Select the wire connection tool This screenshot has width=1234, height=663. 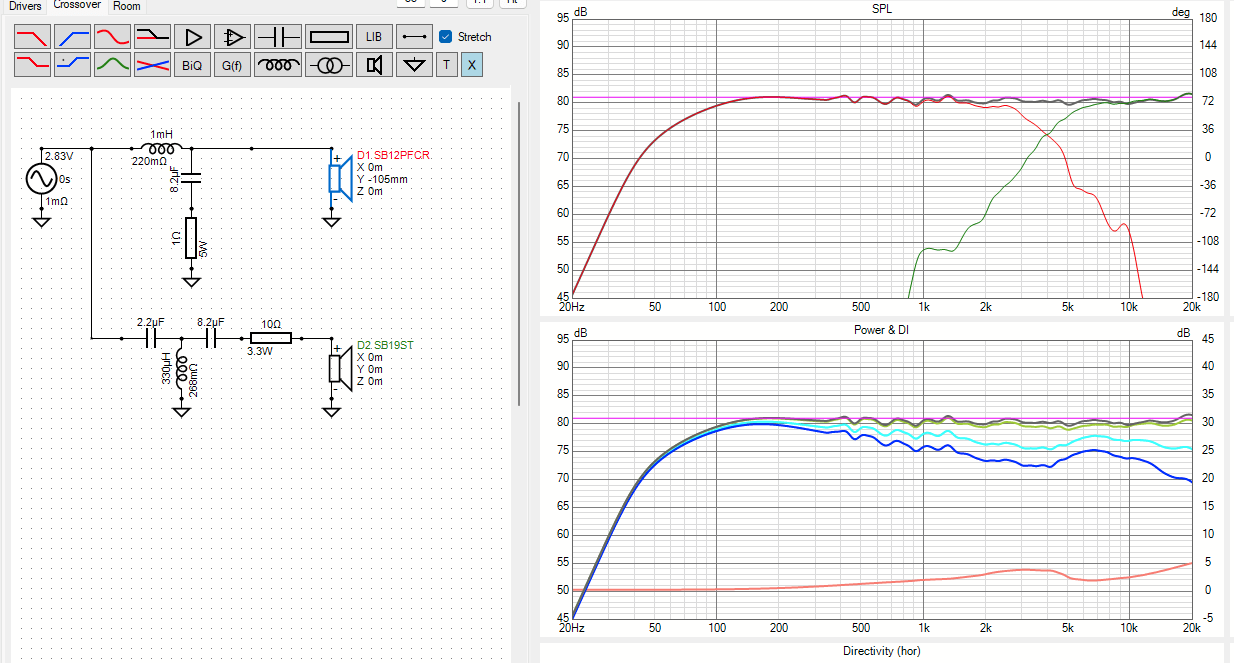414,37
